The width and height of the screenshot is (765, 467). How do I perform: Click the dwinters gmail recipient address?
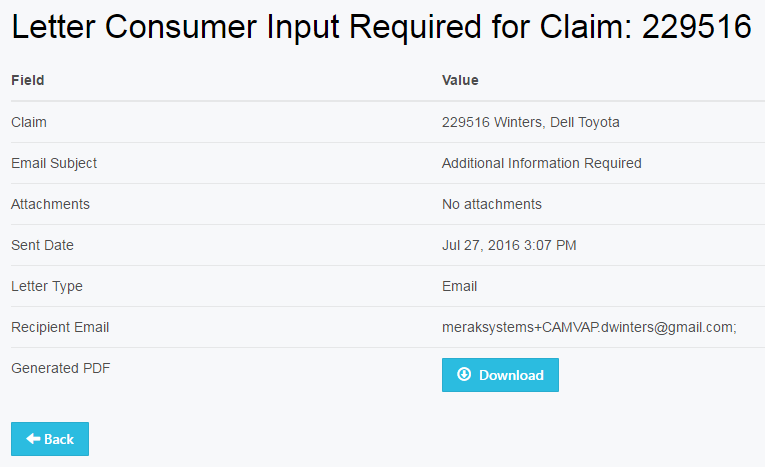coord(589,327)
